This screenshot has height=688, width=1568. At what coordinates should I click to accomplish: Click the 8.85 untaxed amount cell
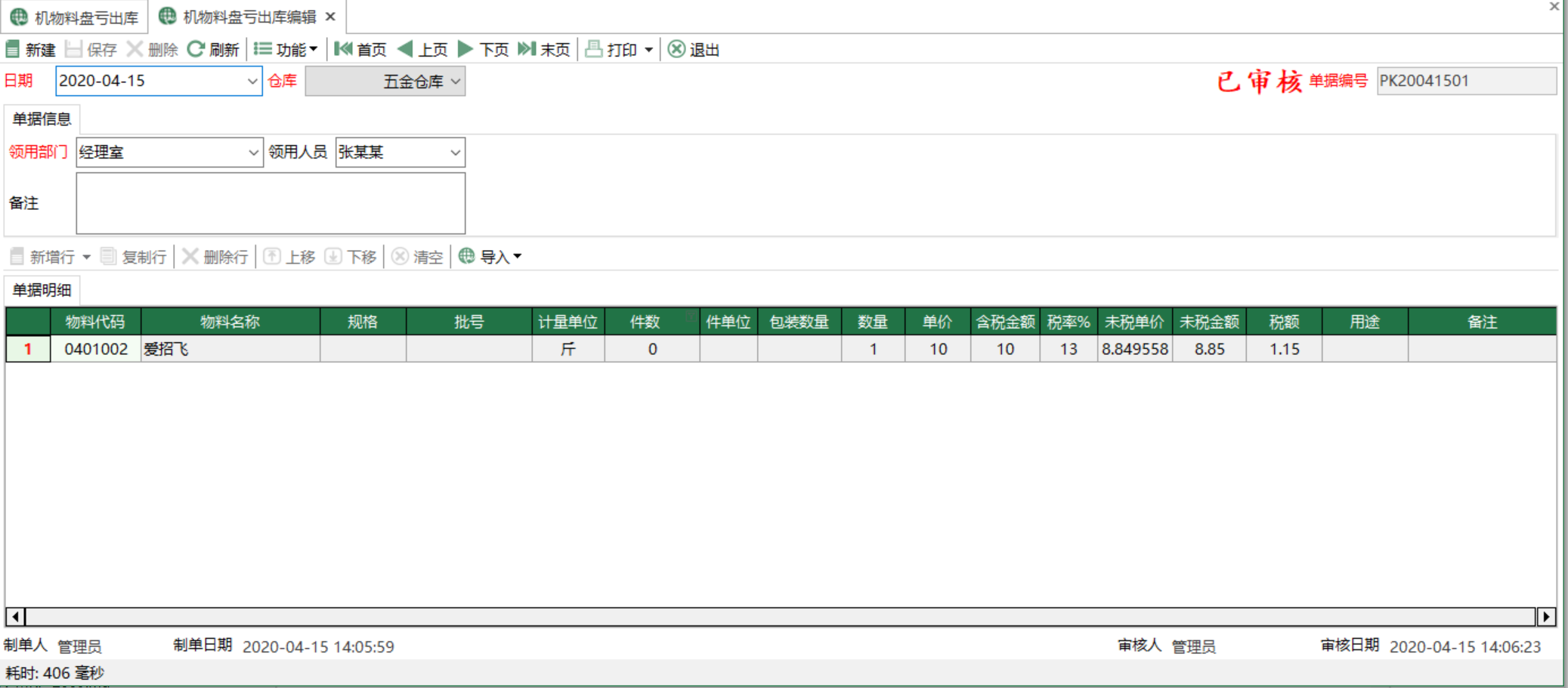tap(1209, 349)
